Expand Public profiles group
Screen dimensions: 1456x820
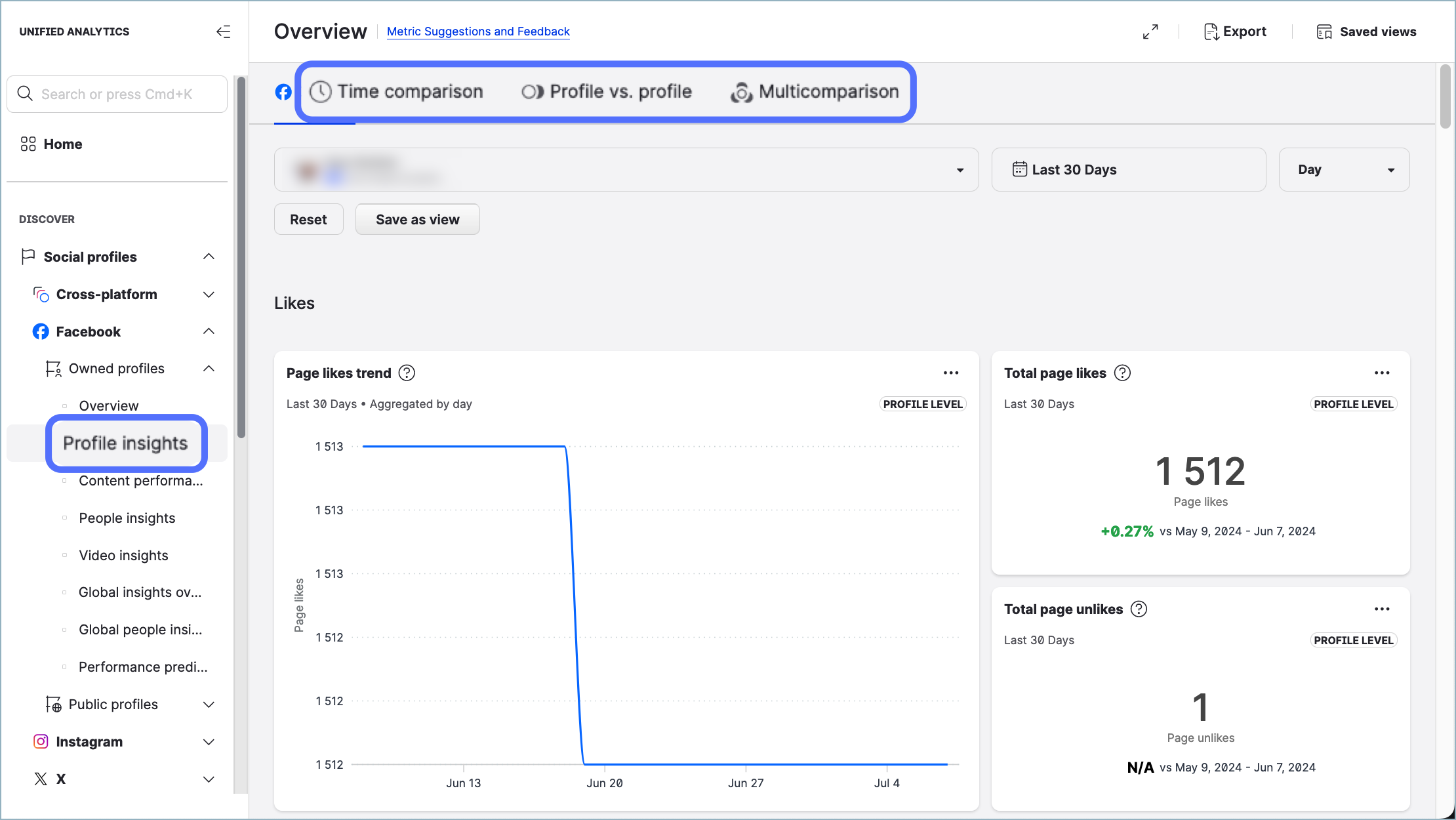point(209,705)
